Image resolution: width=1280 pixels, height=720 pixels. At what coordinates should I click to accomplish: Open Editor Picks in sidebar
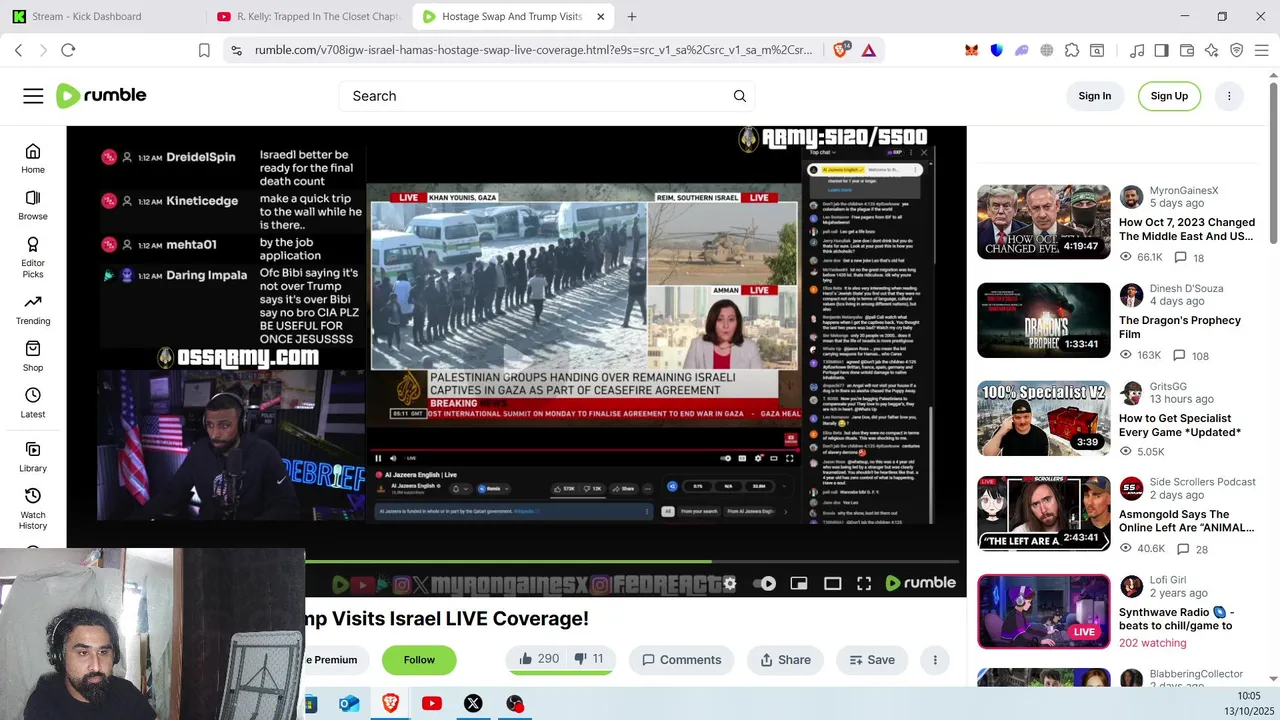coord(33,257)
